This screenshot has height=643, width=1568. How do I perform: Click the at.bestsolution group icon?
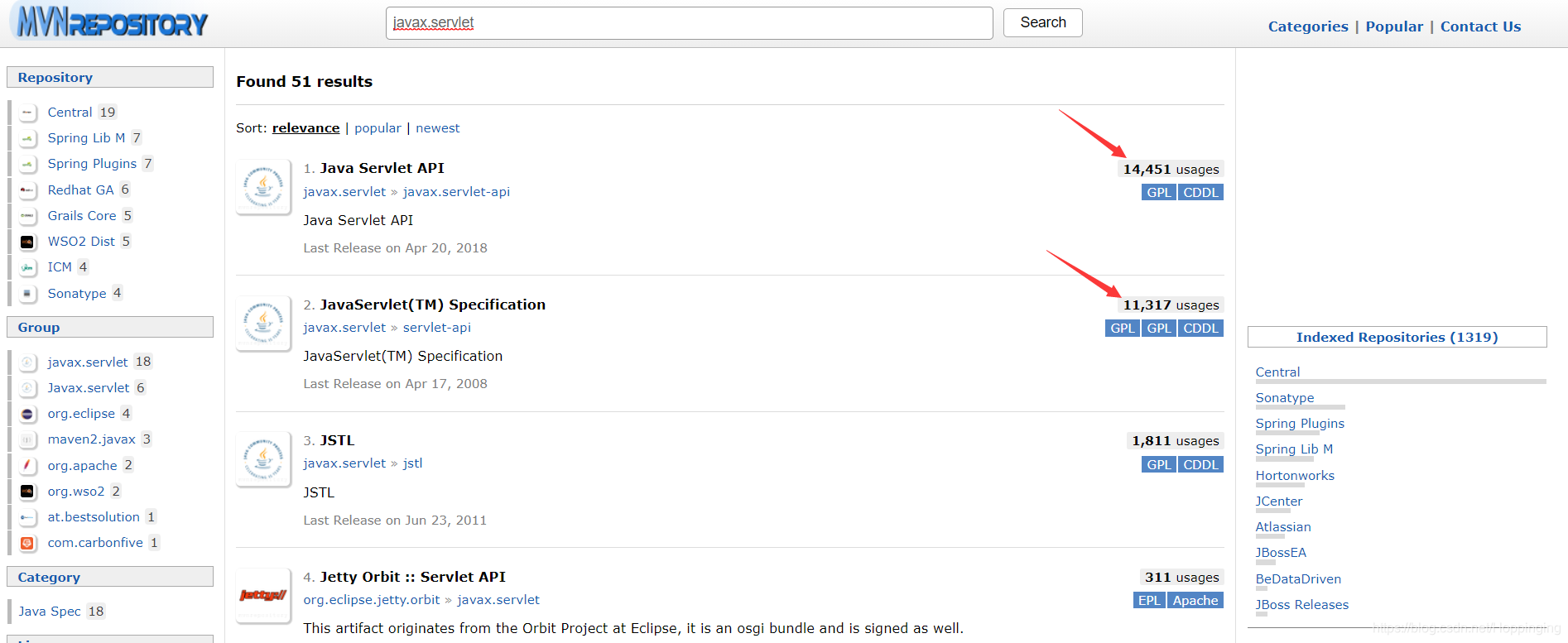[27, 517]
